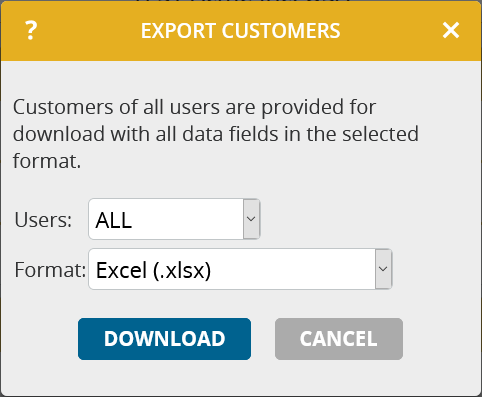Focus the Excel (.xlsx) value in Format selector

[153, 270]
